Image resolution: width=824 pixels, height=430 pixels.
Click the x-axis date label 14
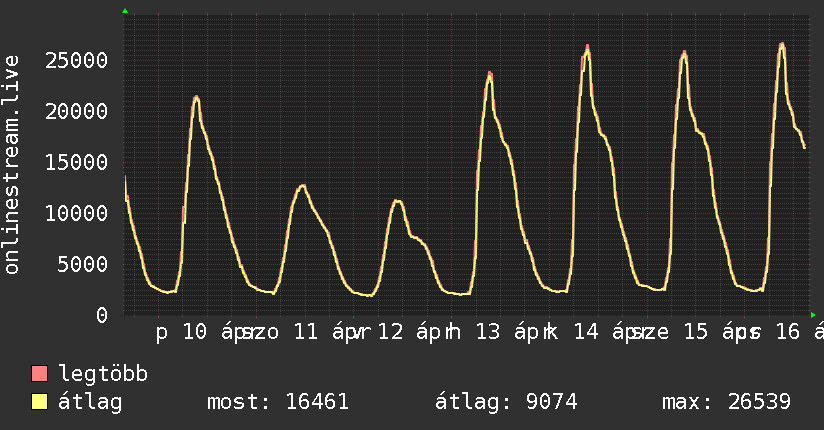pos(586,332)
